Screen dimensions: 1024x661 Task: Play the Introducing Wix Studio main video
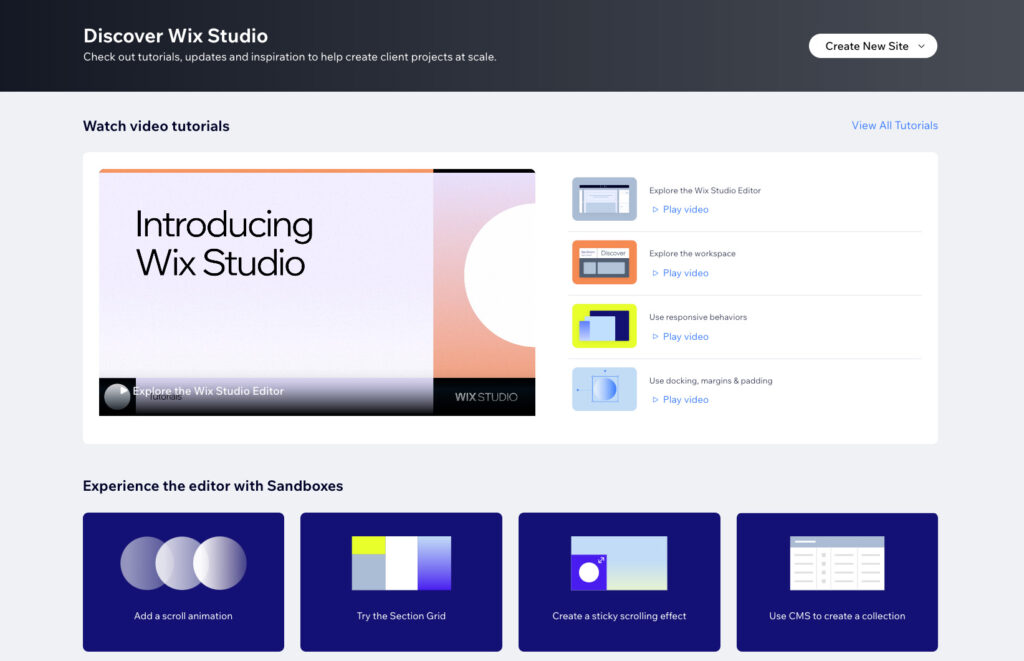click(317, 292)
